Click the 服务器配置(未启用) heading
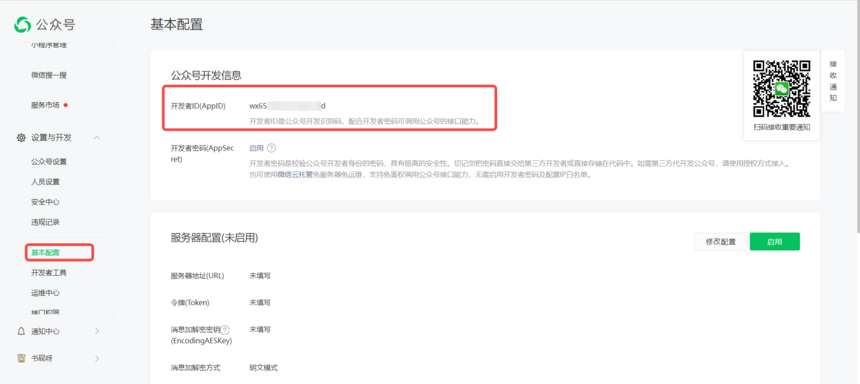This screenshot has height=384, width=860. (214, 238)
